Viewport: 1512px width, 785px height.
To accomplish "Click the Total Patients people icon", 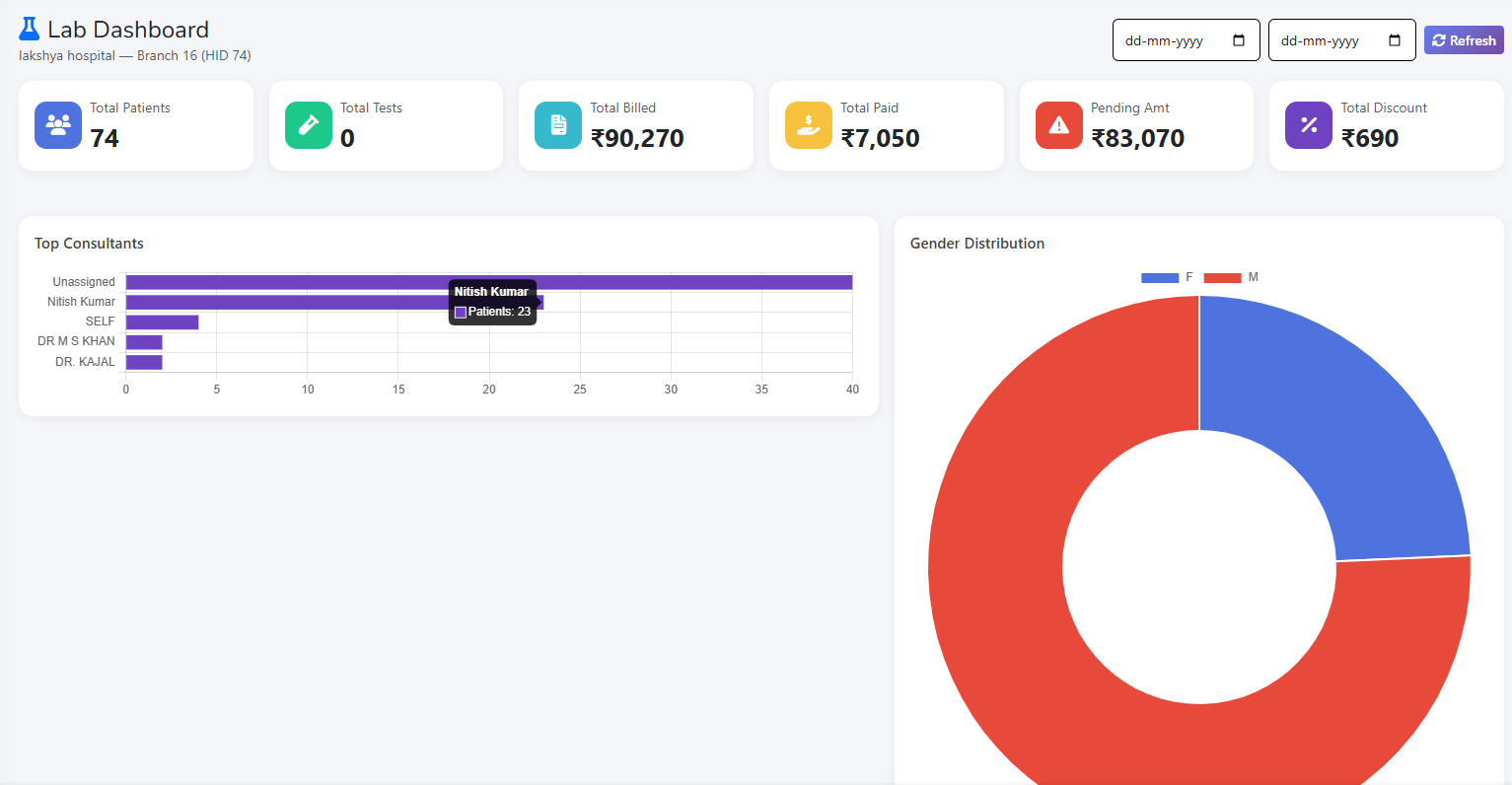I will tap(58, 125).
